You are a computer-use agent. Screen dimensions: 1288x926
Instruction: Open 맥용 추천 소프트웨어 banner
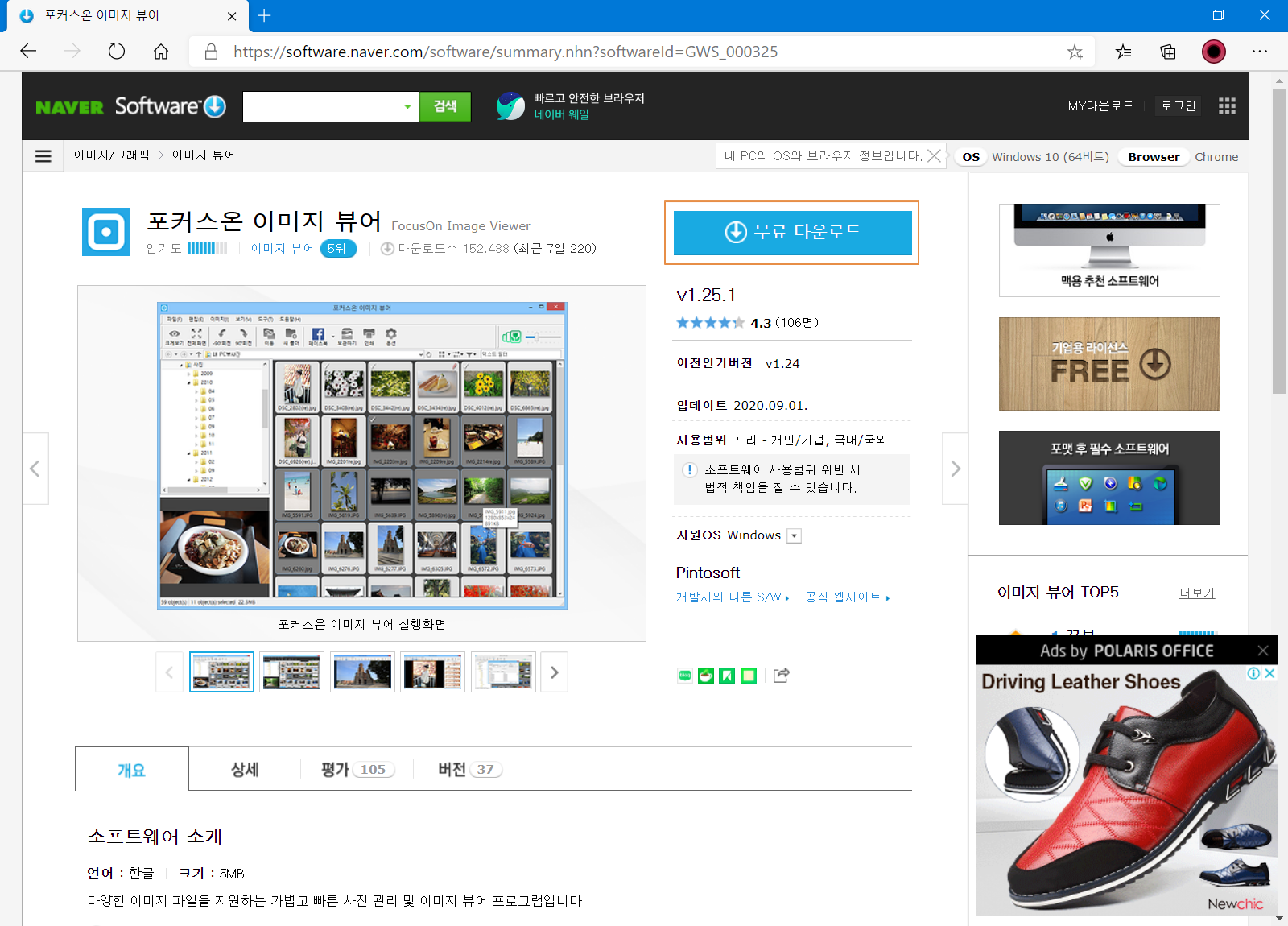pyautogui.click(x=1109, y=250)
